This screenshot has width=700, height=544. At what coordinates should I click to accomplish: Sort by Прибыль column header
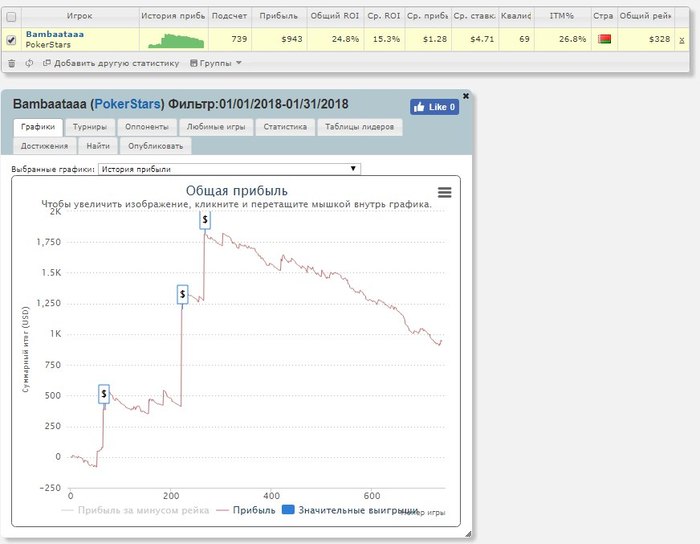[279, 16]
